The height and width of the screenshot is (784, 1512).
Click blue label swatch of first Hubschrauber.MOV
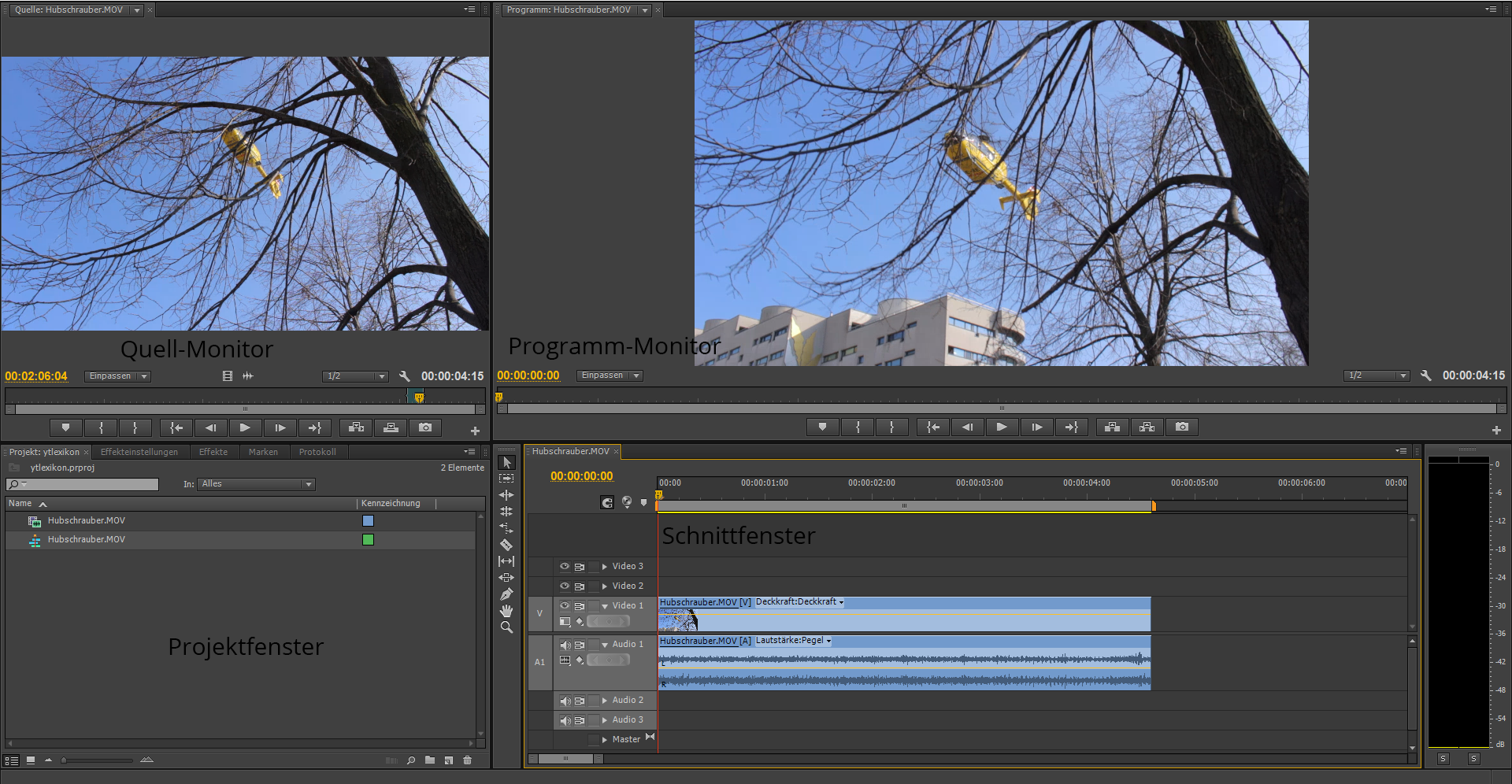click(368, 520)
